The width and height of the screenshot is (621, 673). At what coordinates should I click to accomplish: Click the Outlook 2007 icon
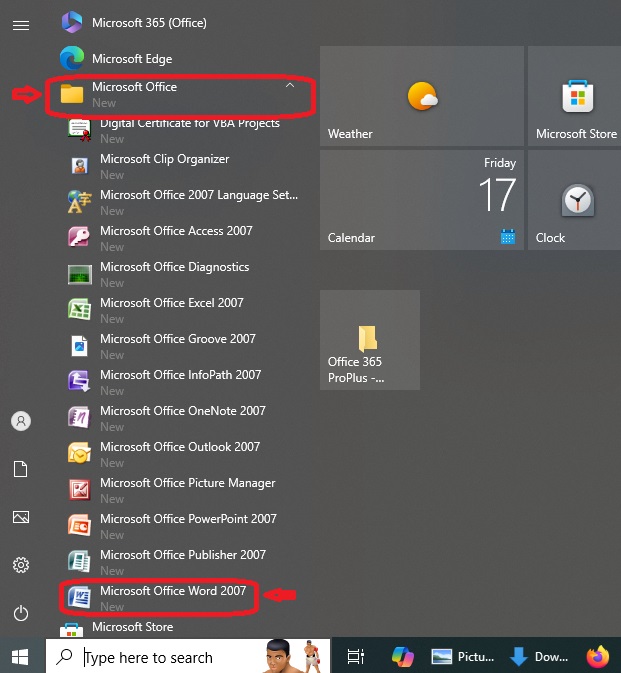point(79,453)
